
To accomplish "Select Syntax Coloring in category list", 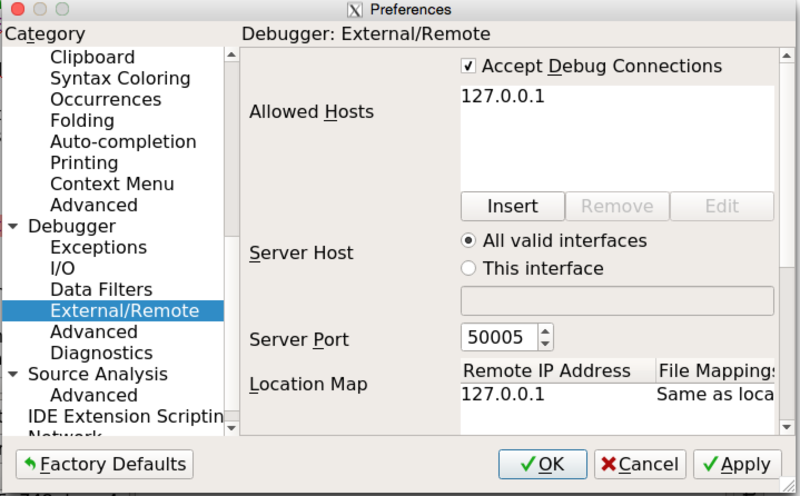I will (120, 79).
